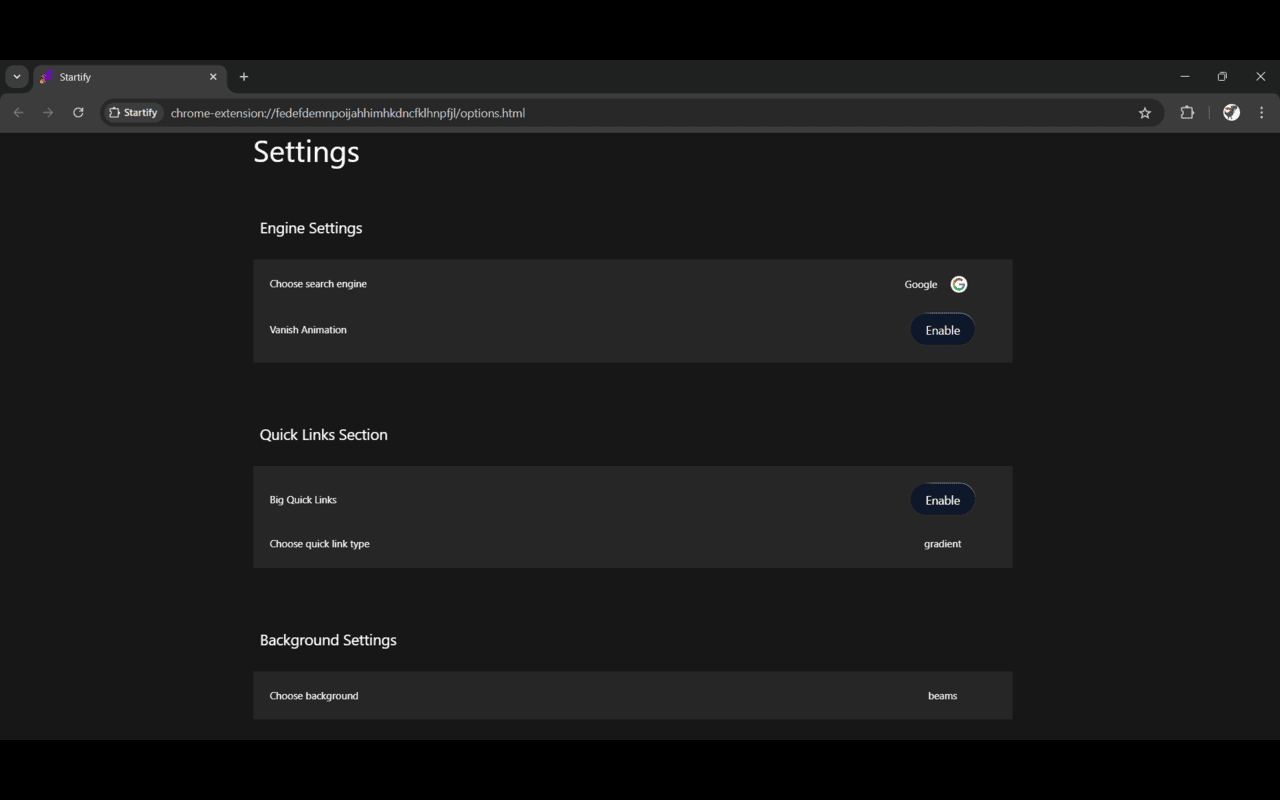Bookmark this page with the star icon

1145,113
